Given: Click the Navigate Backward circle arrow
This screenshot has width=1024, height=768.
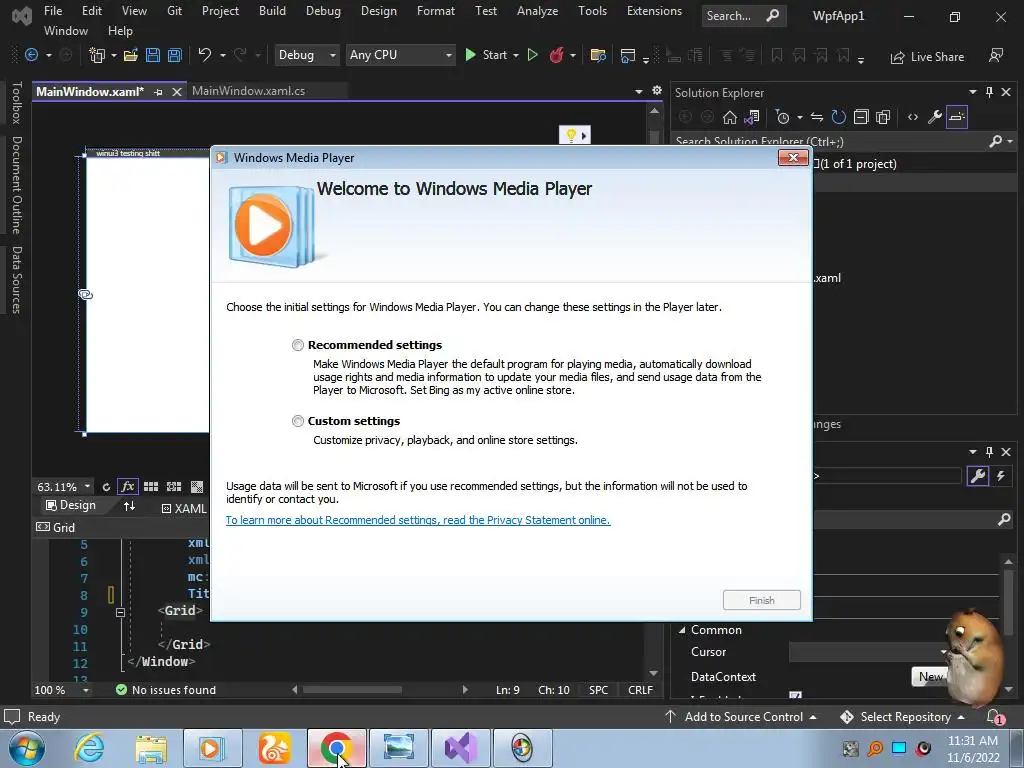Looking at the screenshot, I should coord(31,56).
